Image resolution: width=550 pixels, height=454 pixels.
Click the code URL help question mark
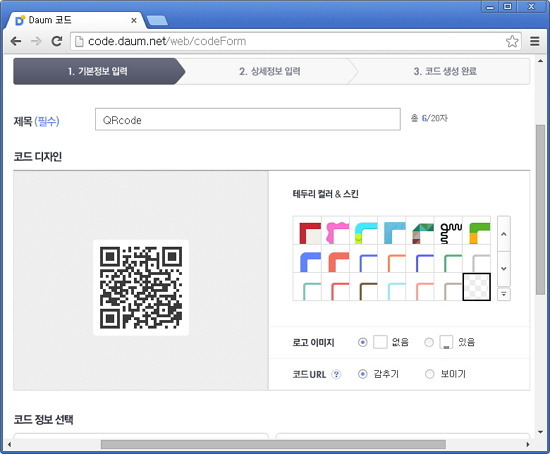coord(336,374)
